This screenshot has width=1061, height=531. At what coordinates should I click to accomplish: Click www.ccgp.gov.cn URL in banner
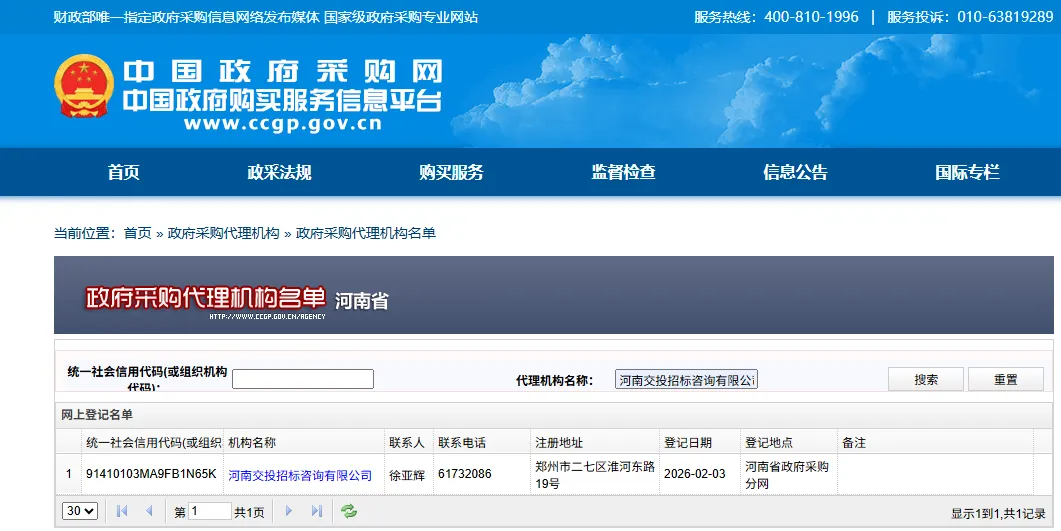tap(283, 124)
